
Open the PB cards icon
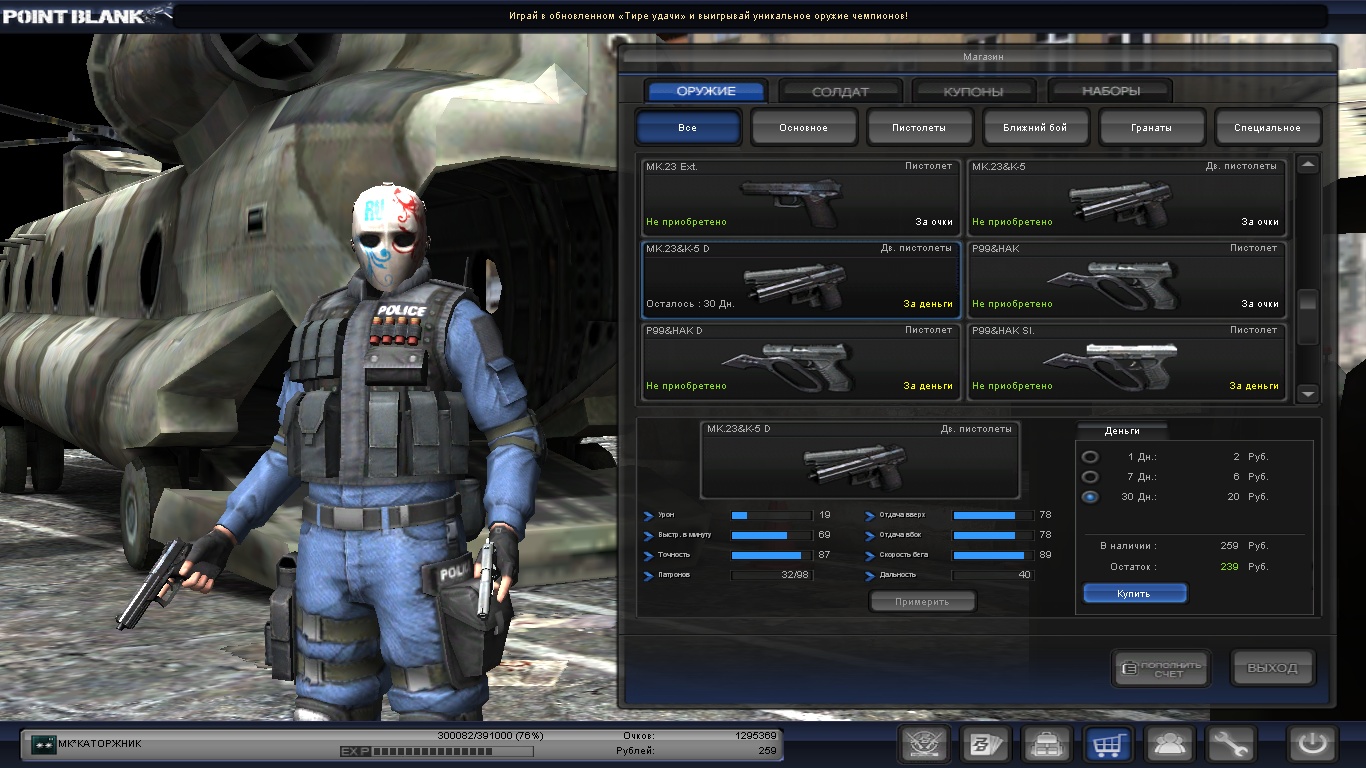click(986, 744)
